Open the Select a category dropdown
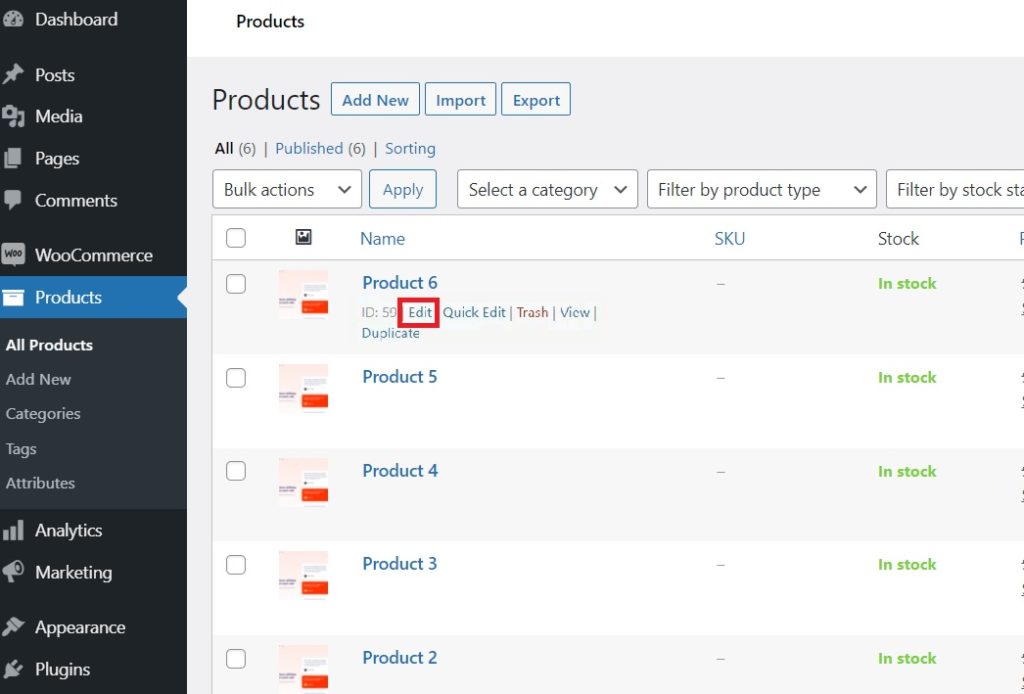Viewport: 1024px width, 694px height. 547,189
